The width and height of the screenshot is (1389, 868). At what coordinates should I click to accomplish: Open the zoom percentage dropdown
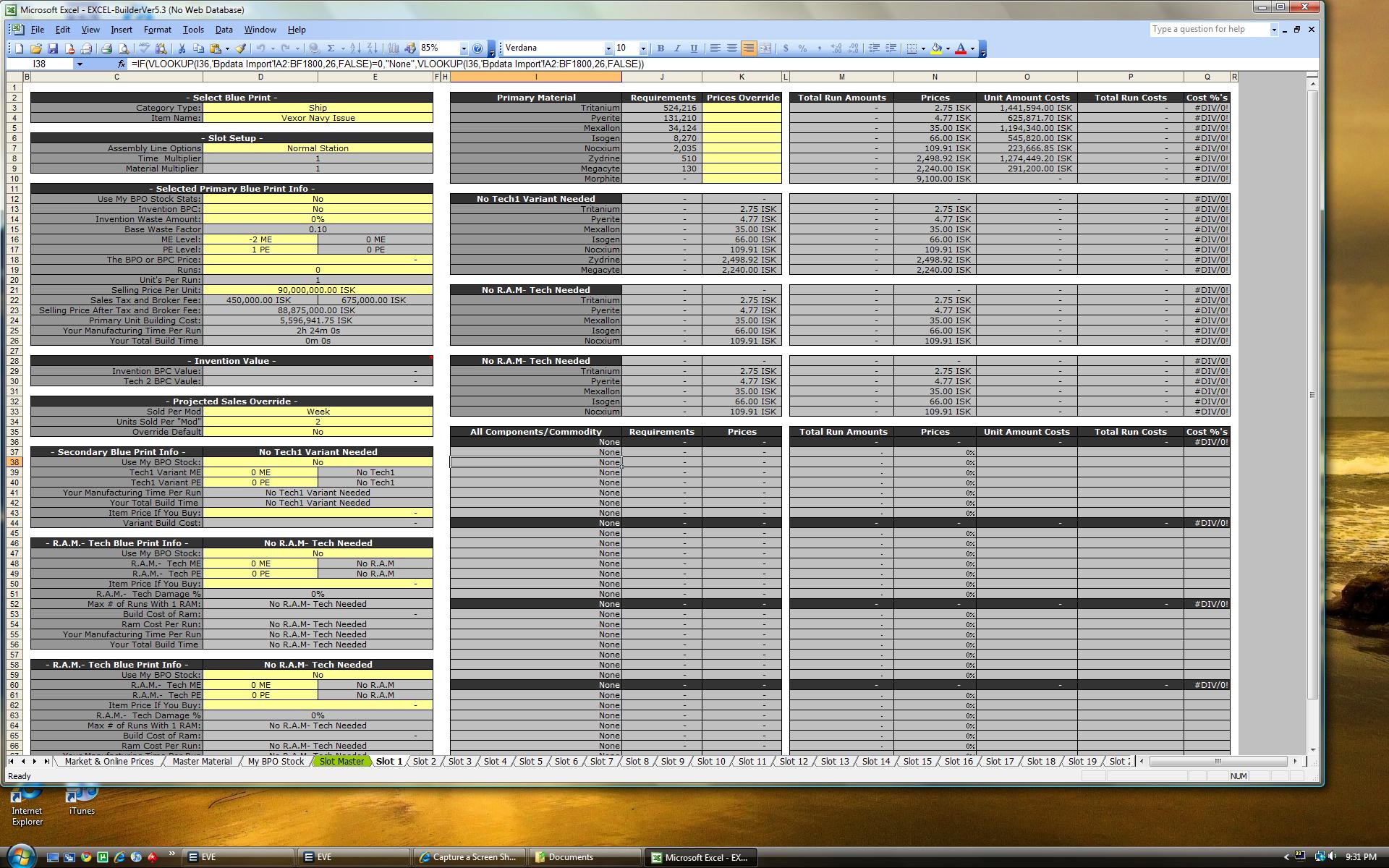pos(464,48)
